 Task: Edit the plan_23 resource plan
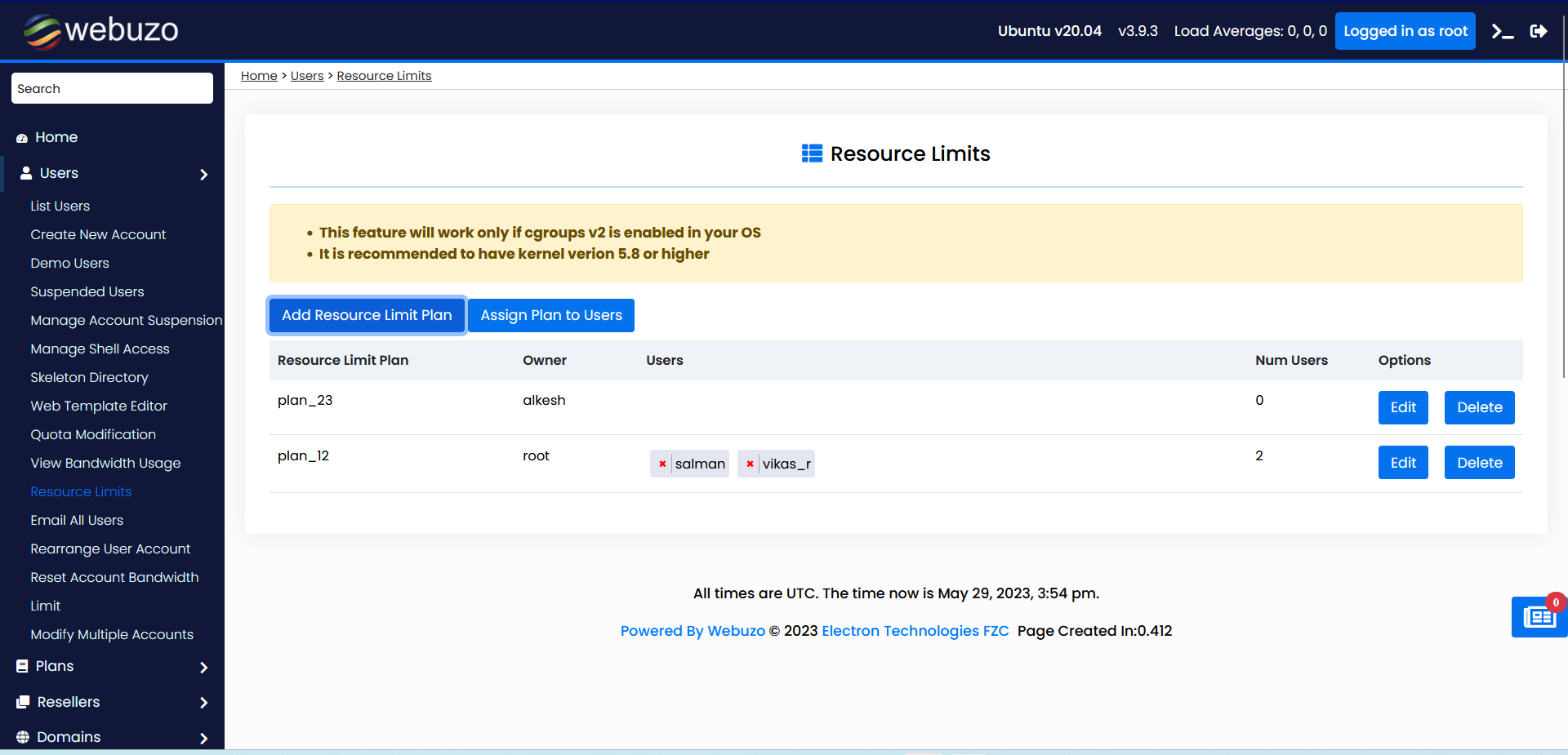tap(1402, 407)
